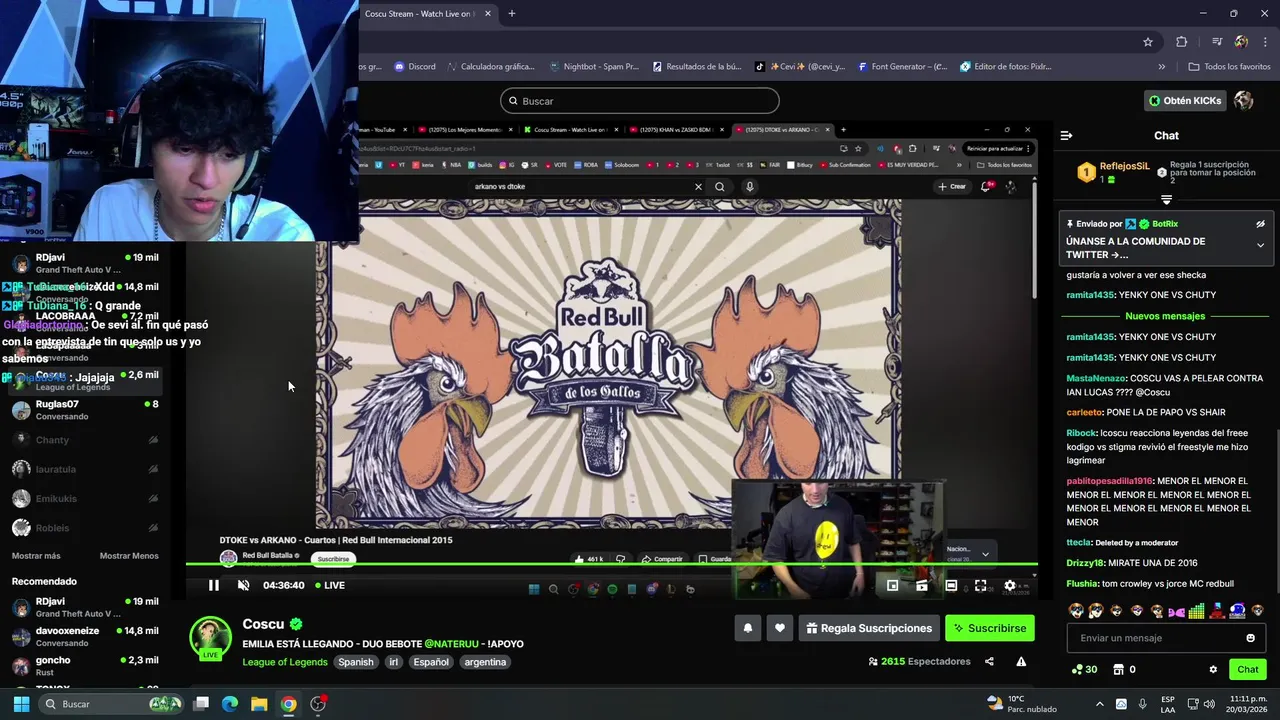Viewport: 1280px width, 720px height.
Task: Hide the pinned BotRix message
Action: [x=1260, y=224]
